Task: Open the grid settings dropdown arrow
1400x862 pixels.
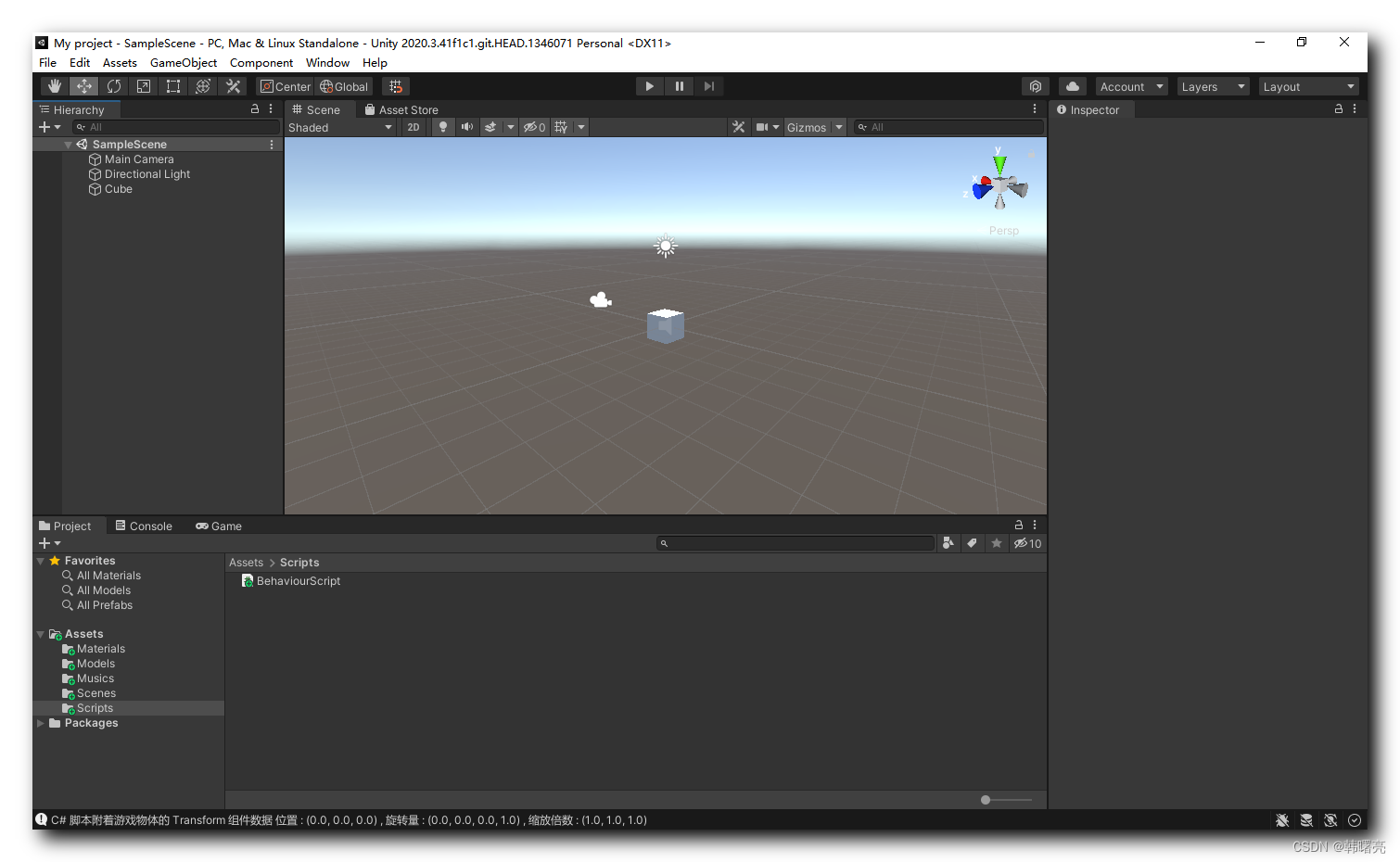Action: tap(581, 127)
